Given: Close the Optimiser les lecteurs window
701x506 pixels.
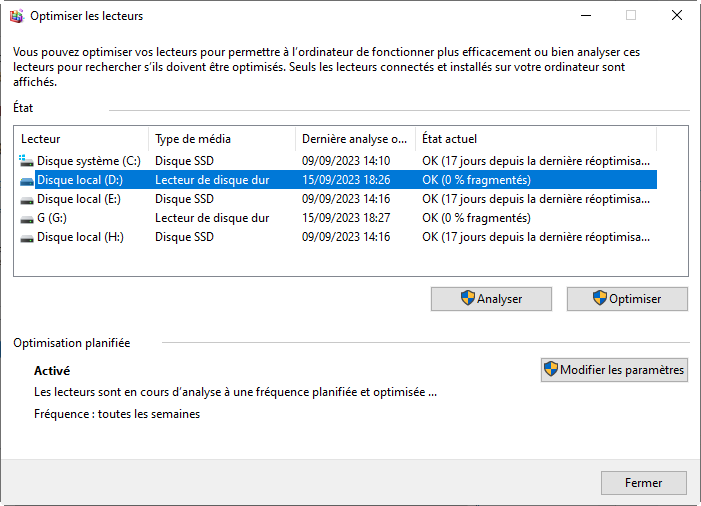Looking at the screenshot, I should point(677,15).
